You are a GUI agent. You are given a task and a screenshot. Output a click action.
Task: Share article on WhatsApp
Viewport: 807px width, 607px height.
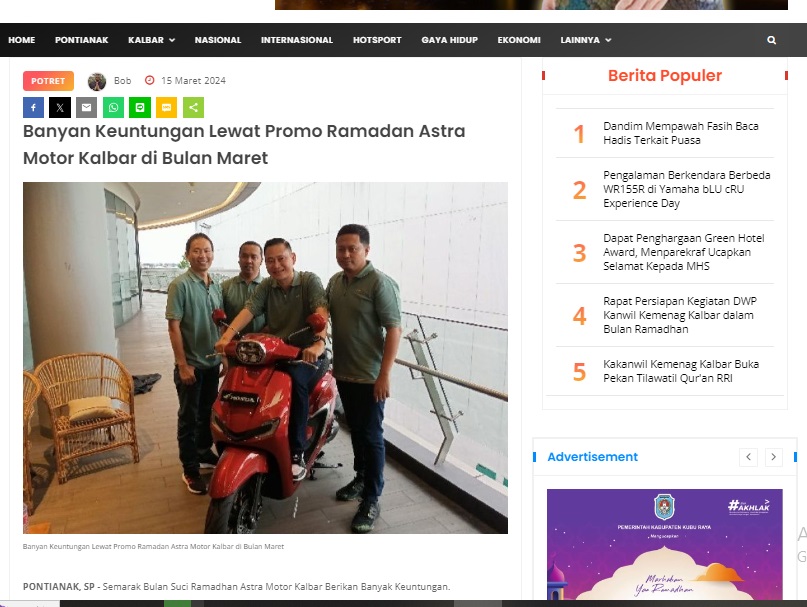(113, 108)
